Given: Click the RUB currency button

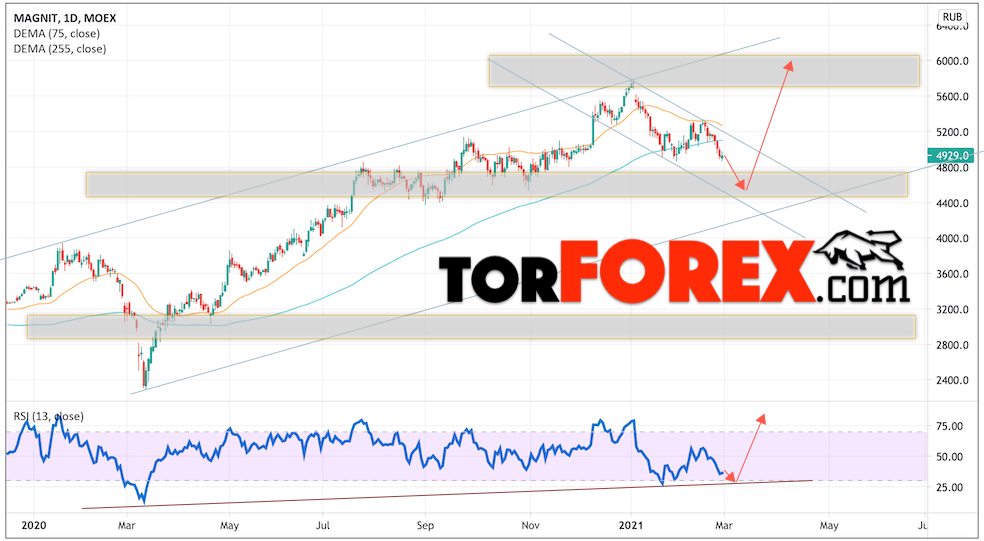Looking at the screenshot, I should pos(952,17).
